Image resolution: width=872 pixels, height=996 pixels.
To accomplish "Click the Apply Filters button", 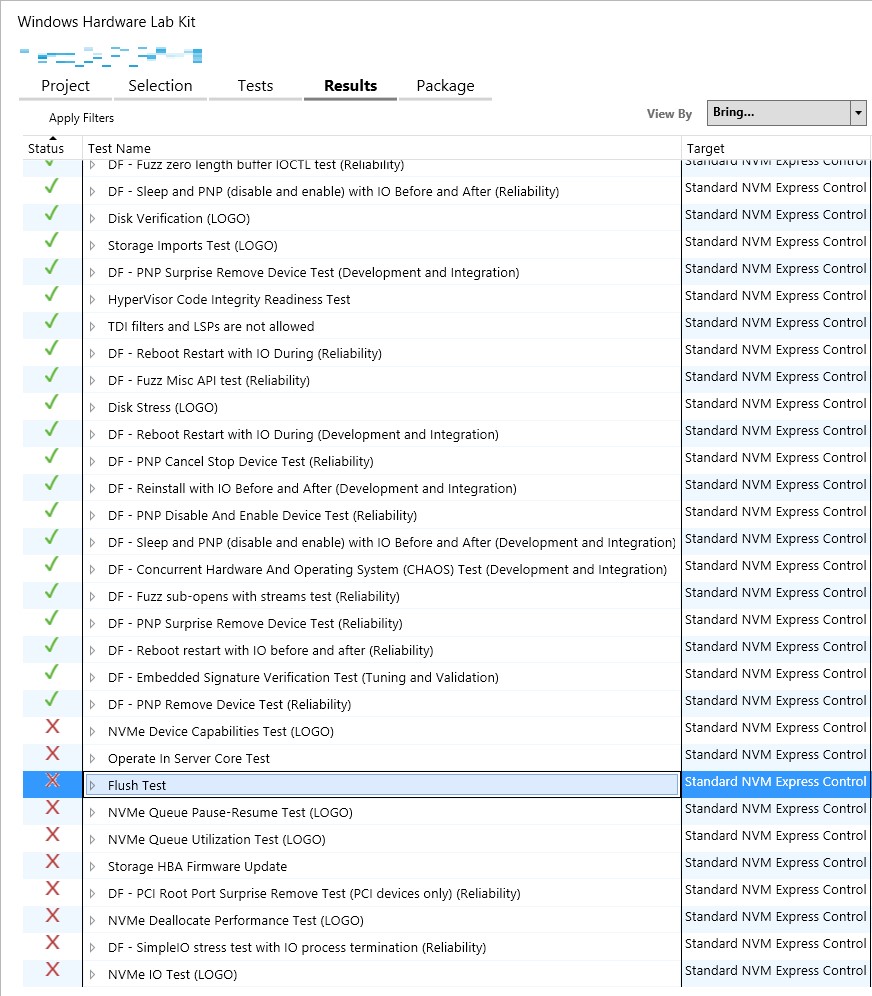I will (81, 118).
